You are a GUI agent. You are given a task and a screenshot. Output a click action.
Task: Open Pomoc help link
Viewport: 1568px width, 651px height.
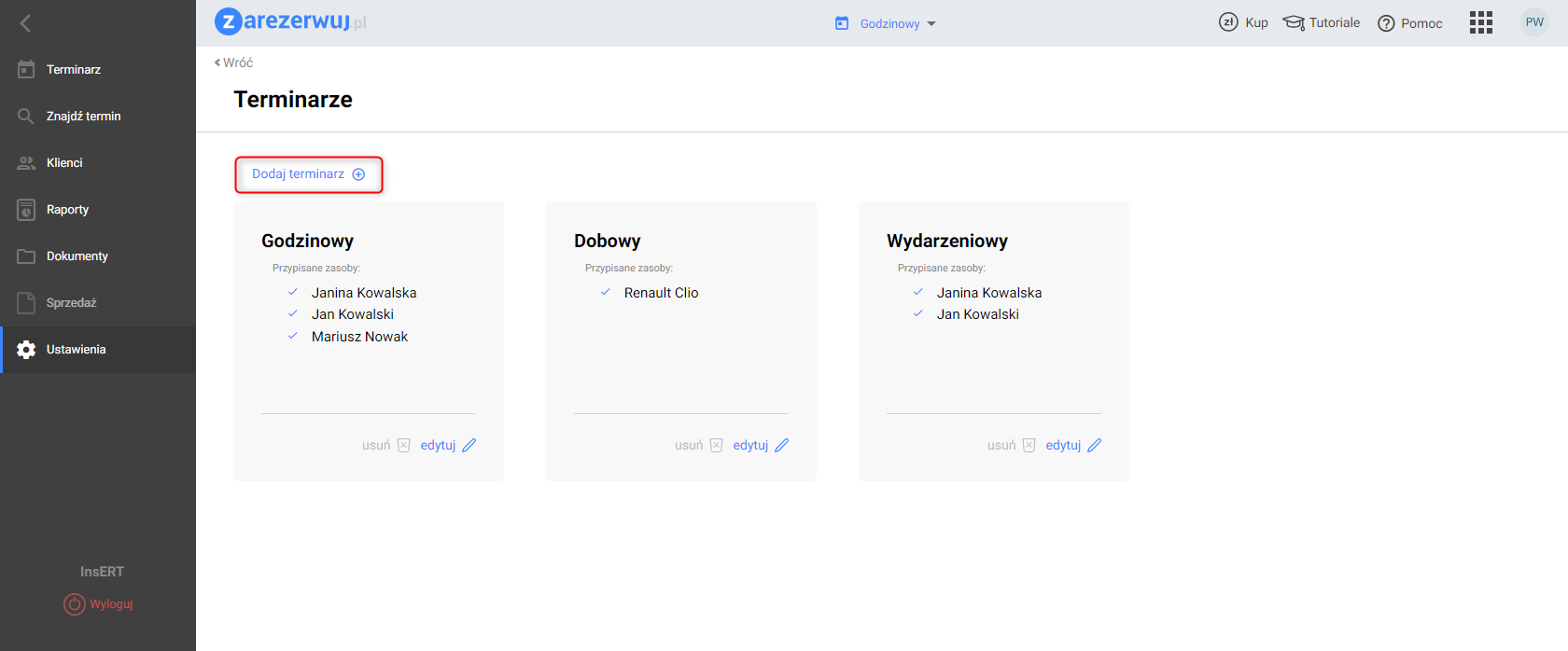pos(1421,23)
